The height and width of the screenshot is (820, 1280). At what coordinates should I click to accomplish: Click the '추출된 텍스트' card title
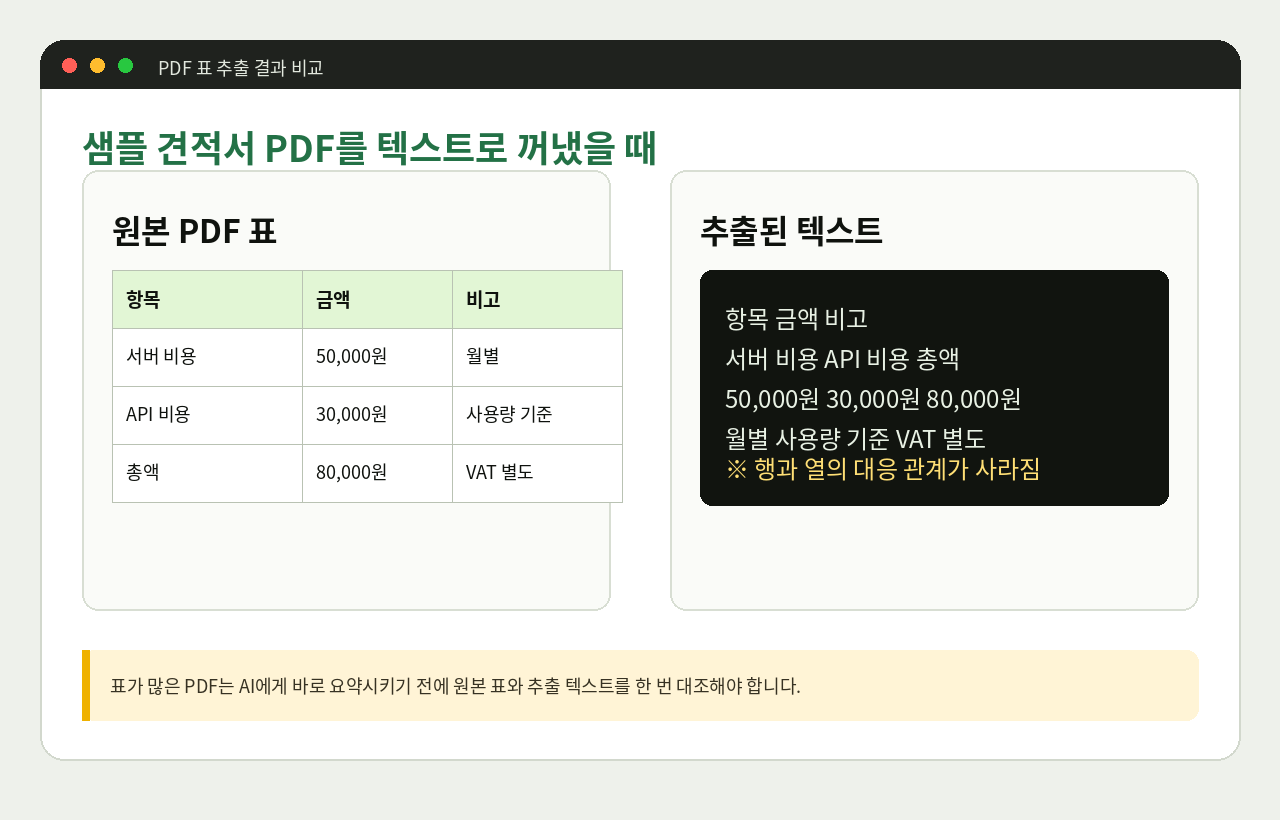click(x=791, y=231)
